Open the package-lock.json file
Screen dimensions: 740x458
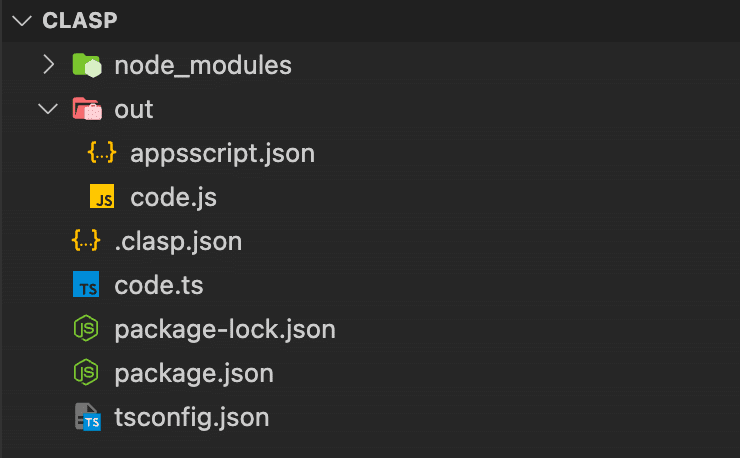click(x=225, y=329)
